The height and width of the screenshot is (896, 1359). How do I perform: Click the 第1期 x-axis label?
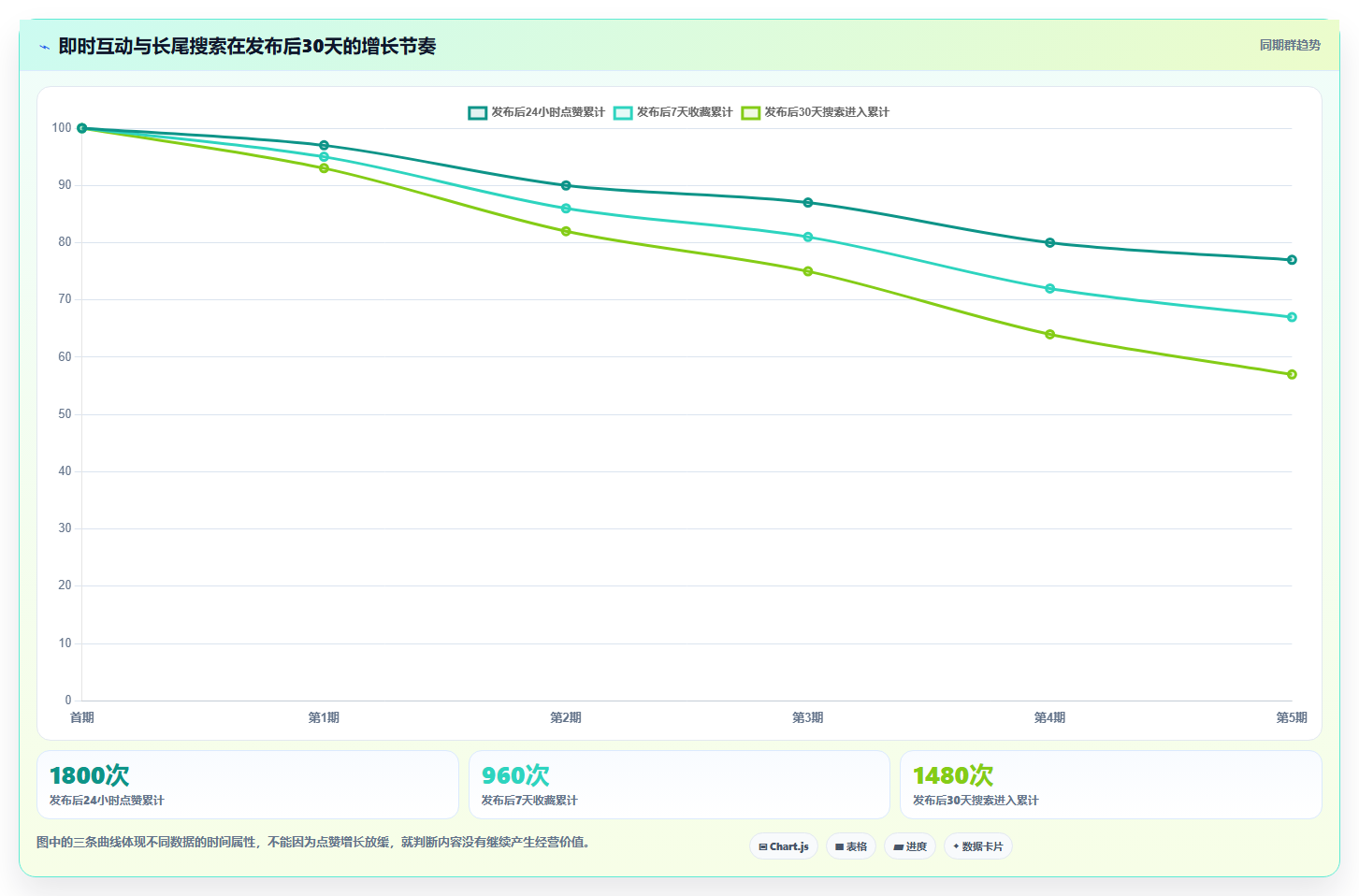(x=324, y=717)
